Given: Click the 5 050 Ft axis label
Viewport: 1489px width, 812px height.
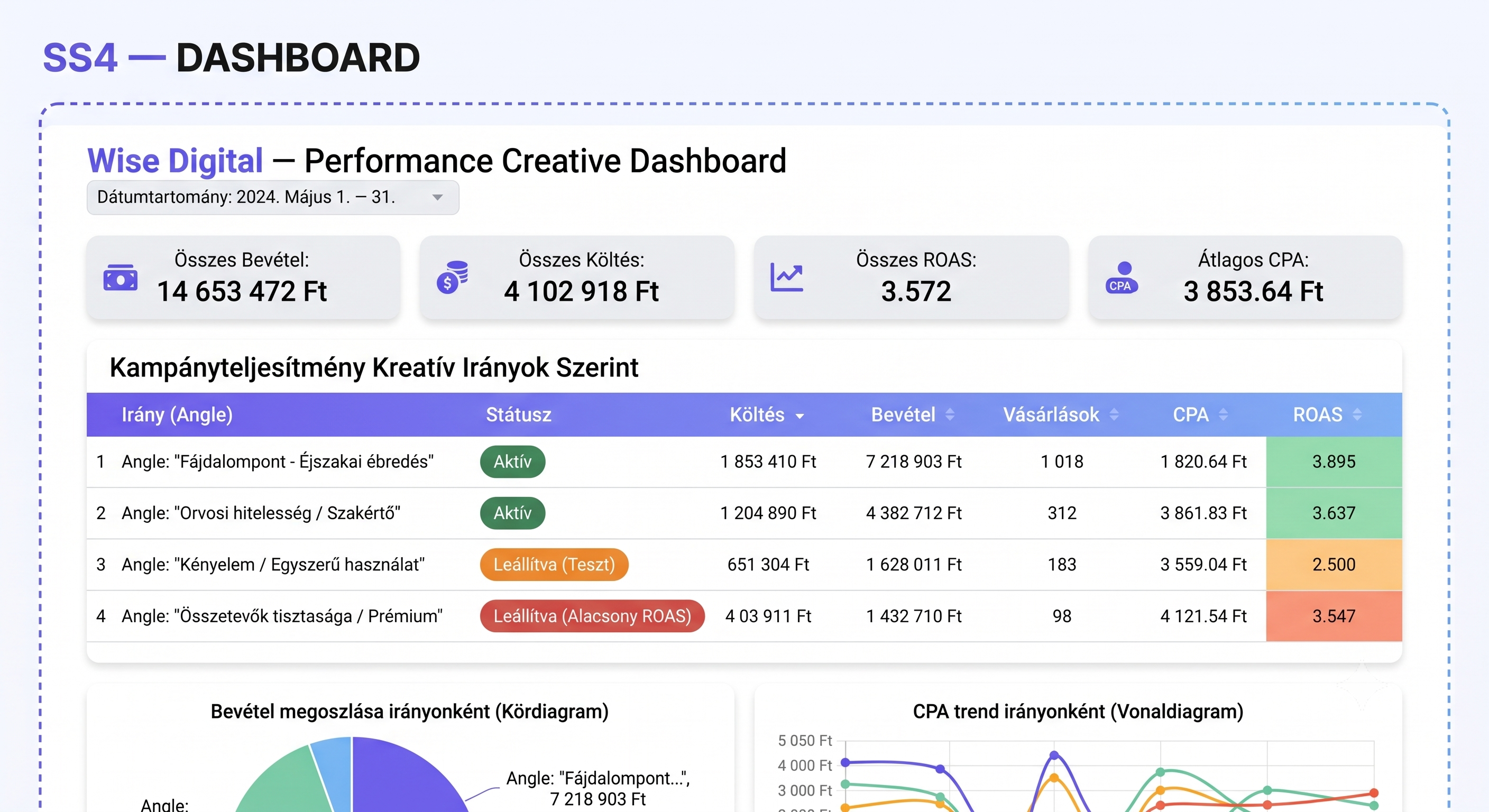Looking at the screenshot, I should click(x=805, y=741).
